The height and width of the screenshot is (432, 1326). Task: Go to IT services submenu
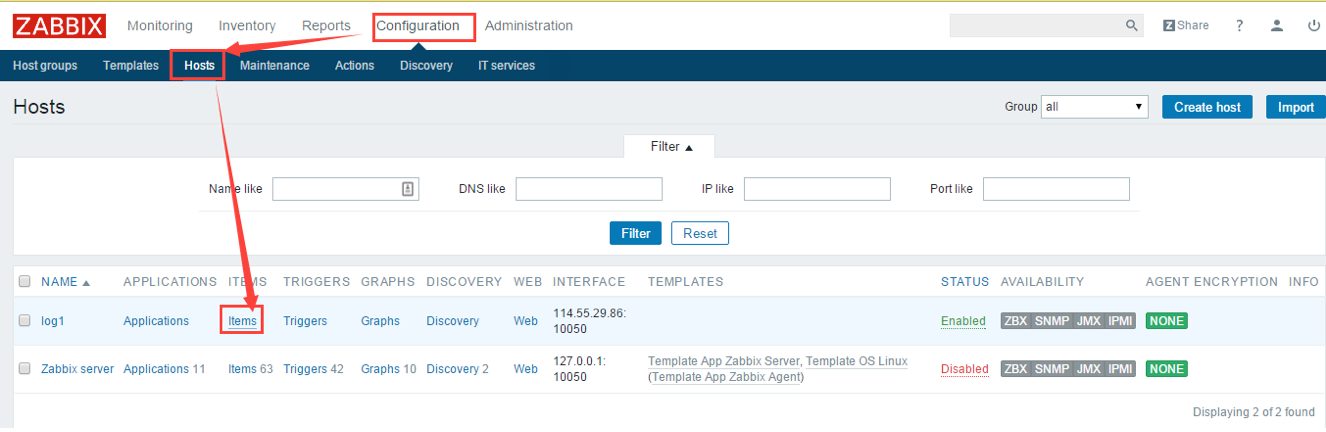506,66
